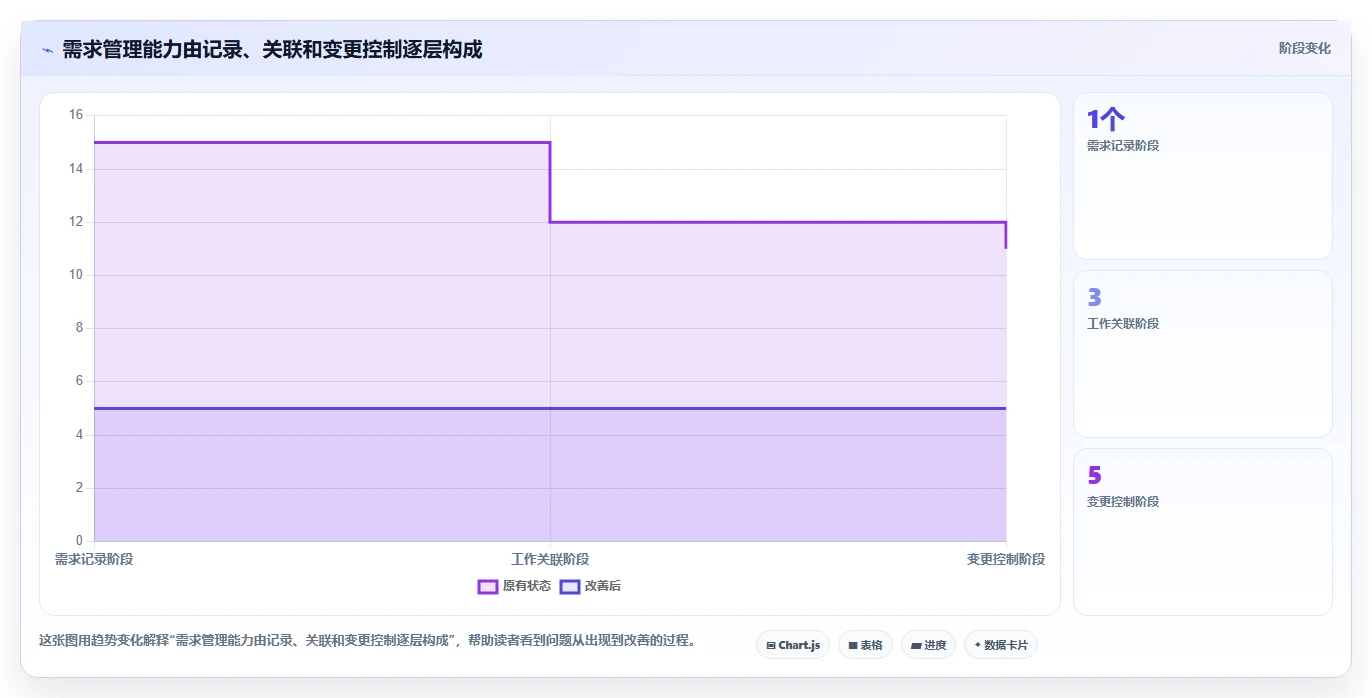Click x-axis label 工作关联阶段
Viewport: 1372px width, 698px height.
coord(550,559)
